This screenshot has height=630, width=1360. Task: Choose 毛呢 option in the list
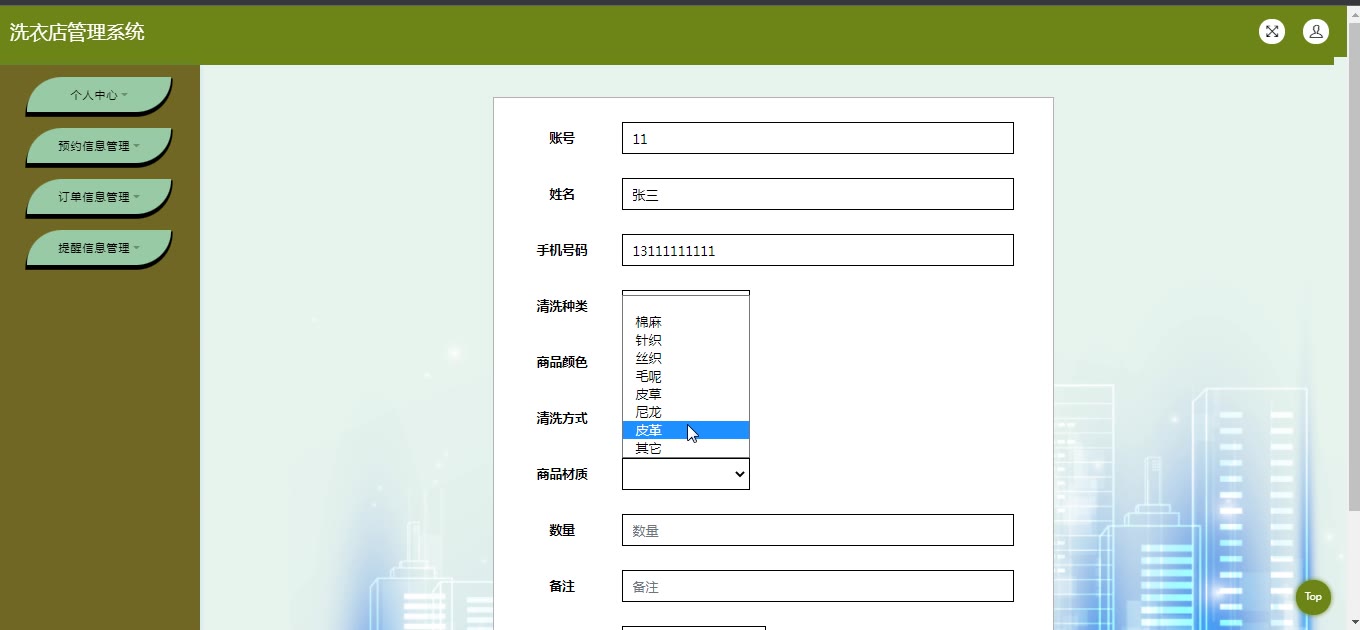coord(686,376)
